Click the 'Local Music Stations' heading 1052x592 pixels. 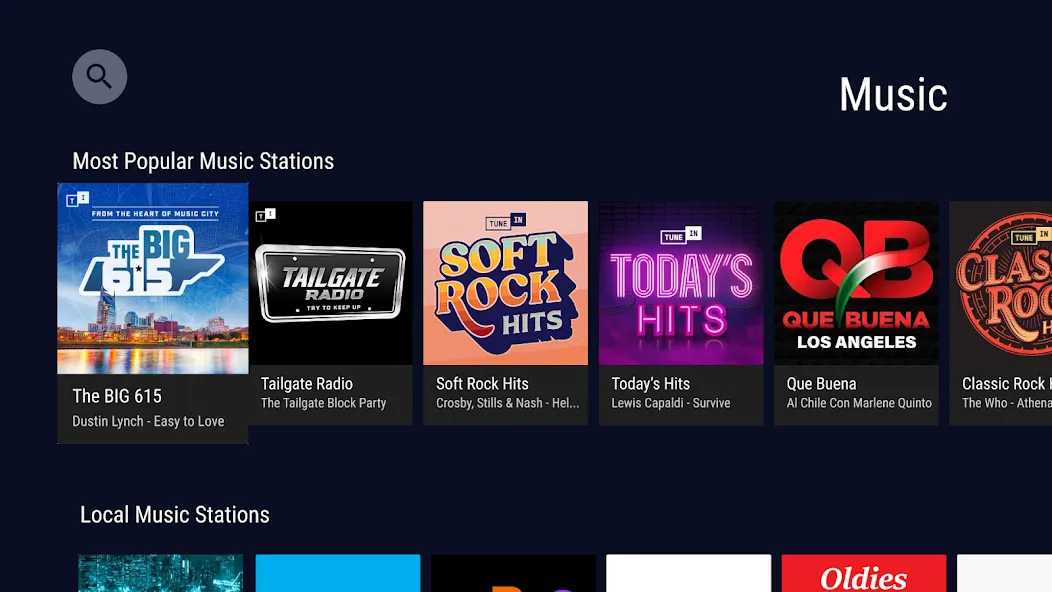point(174,515)
